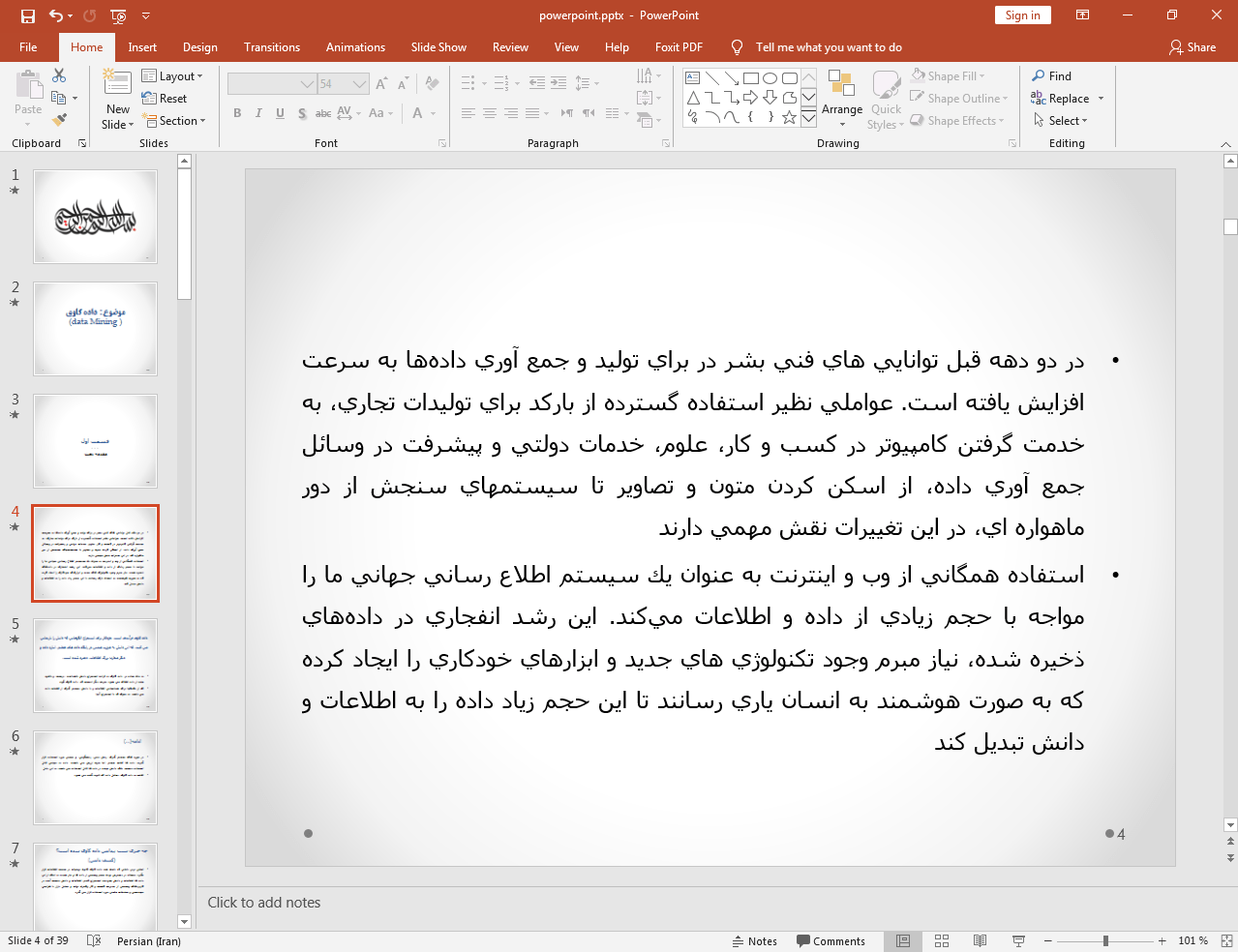Click Decrease Font Size icon
The height and width of the screenshot is (952, 1238).
(403, 84)
